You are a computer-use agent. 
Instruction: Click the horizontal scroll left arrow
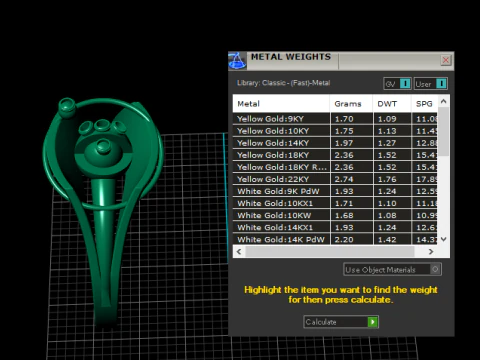pyautogui.click(x=239, y=252)
